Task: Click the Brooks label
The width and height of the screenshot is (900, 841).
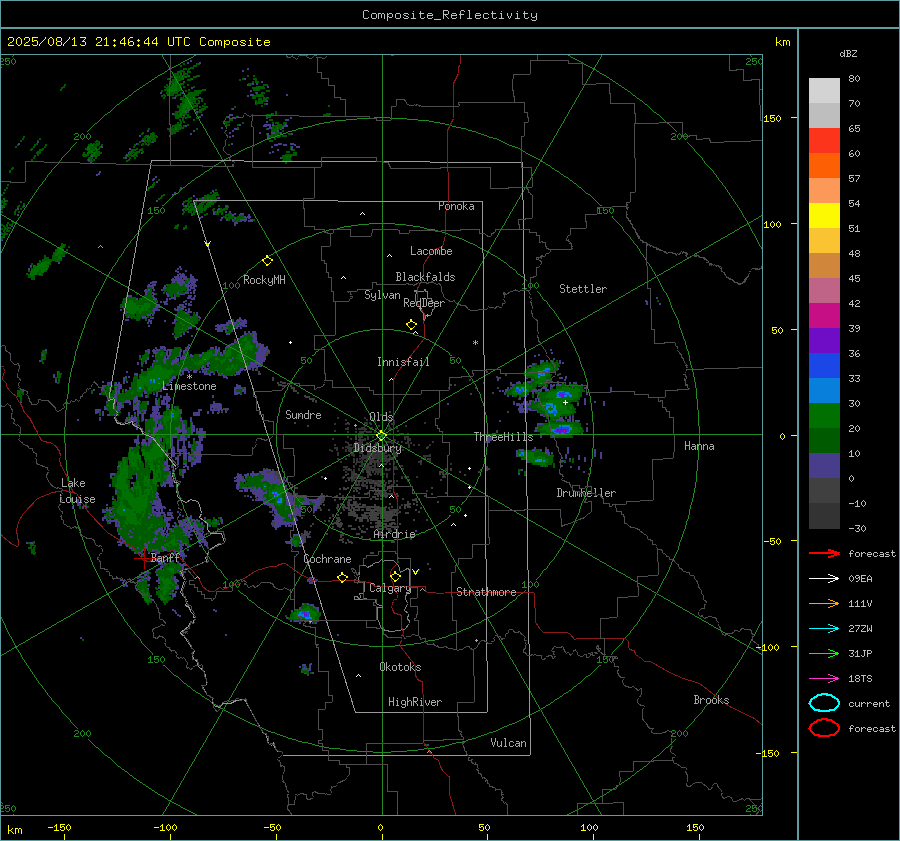Action: click(711, 700)
